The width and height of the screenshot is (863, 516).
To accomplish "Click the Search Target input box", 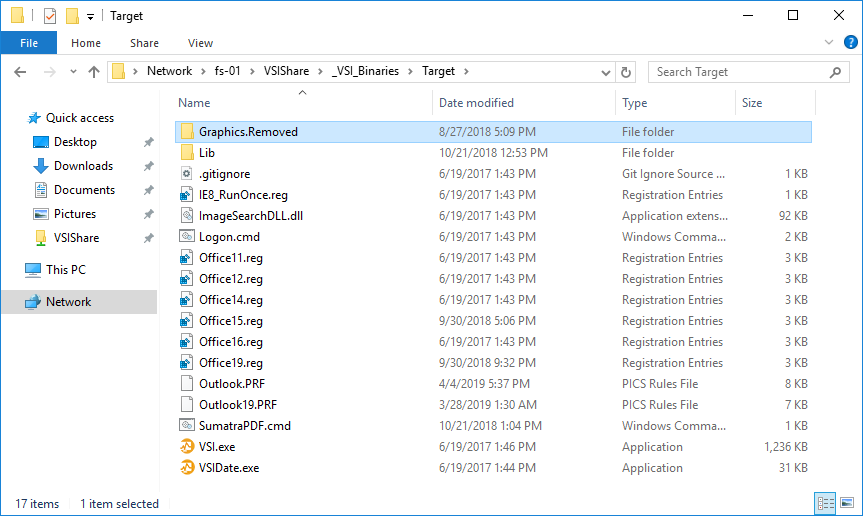I will click(739, 72).
